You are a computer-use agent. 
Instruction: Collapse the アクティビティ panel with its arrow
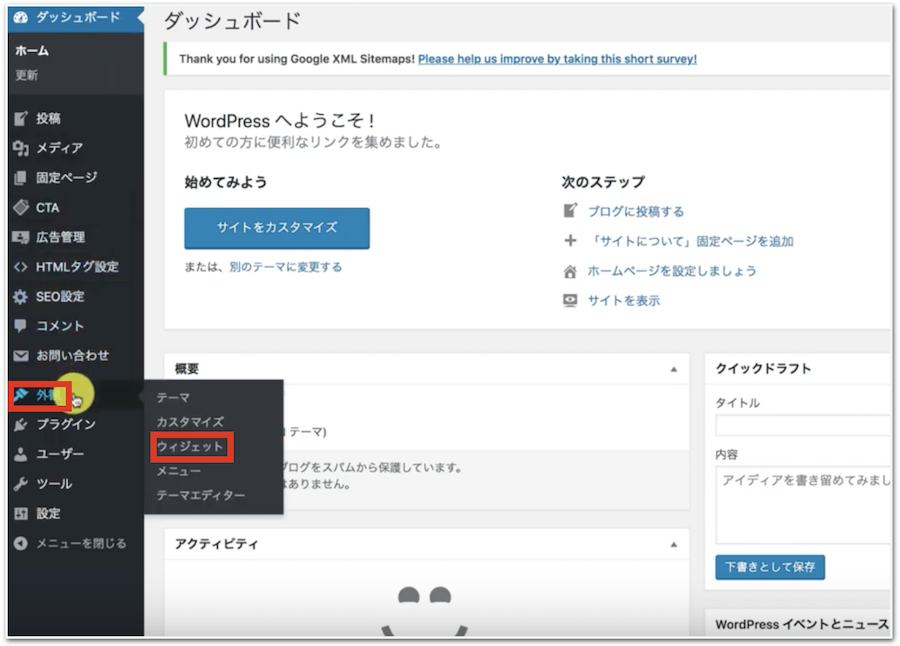[x=675, y=544]
